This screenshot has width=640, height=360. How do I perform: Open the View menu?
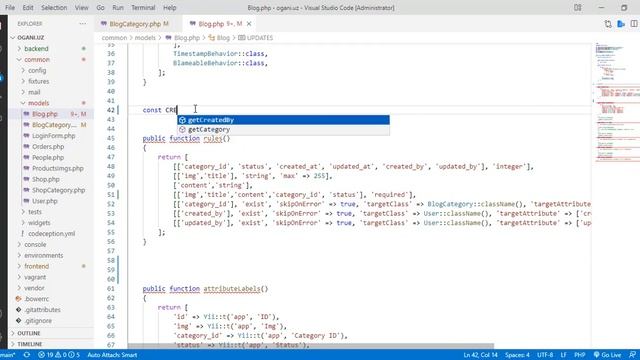click(x=81, y=8)
